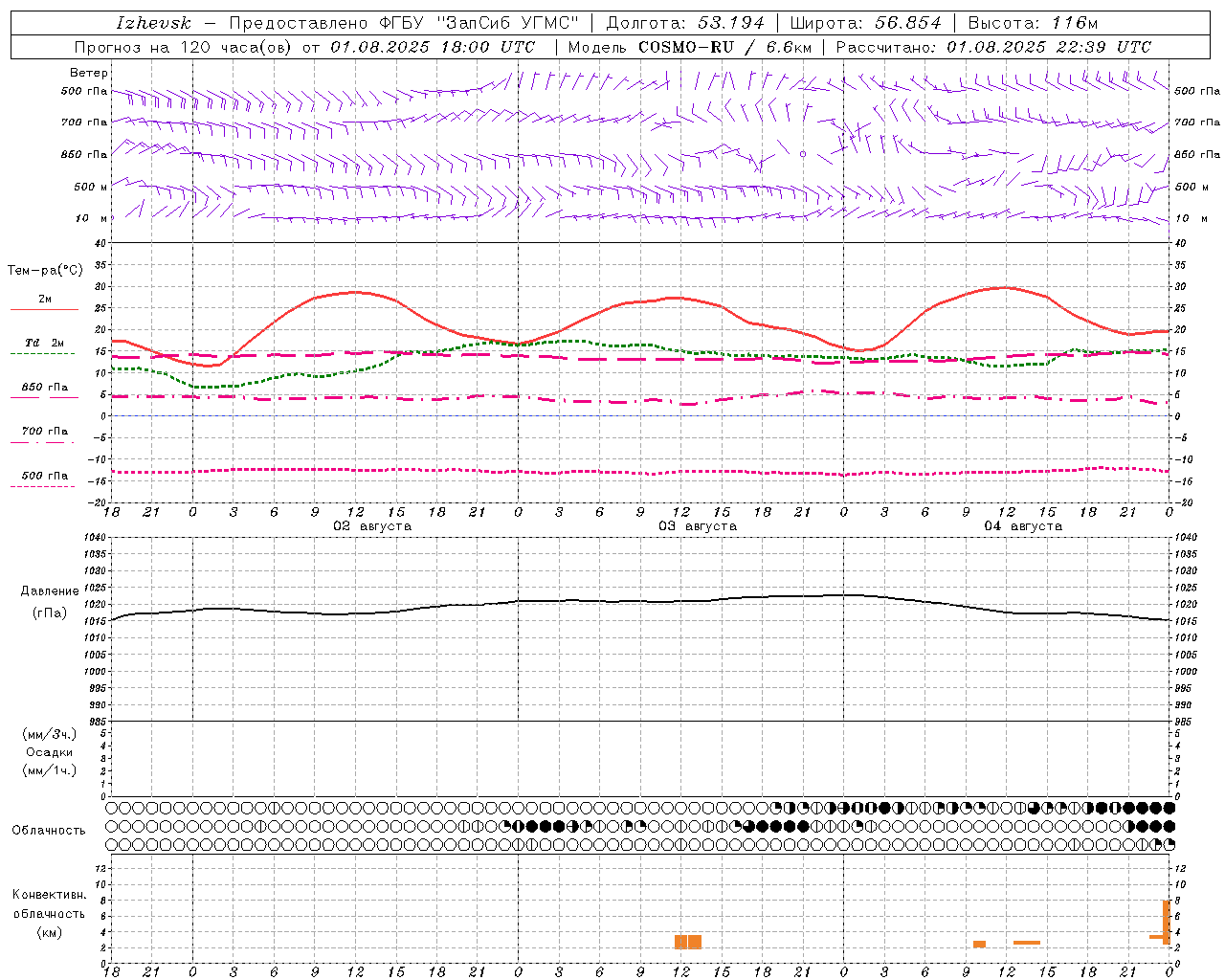
Task: Click the "(гПа)" unit label under Давление
Action: click(50, 613)
